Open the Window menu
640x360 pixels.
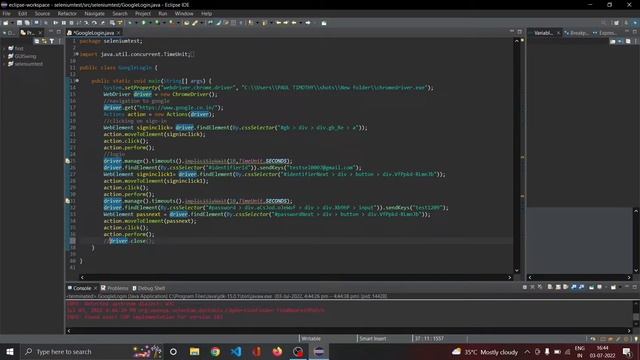(x=184, y=13)
